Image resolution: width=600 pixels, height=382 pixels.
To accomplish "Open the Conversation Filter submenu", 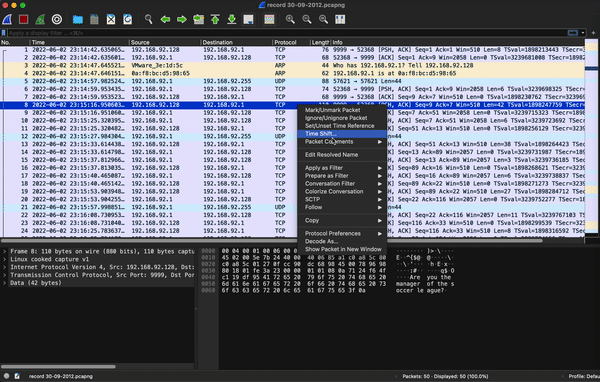I will click(x=342, y=184).
